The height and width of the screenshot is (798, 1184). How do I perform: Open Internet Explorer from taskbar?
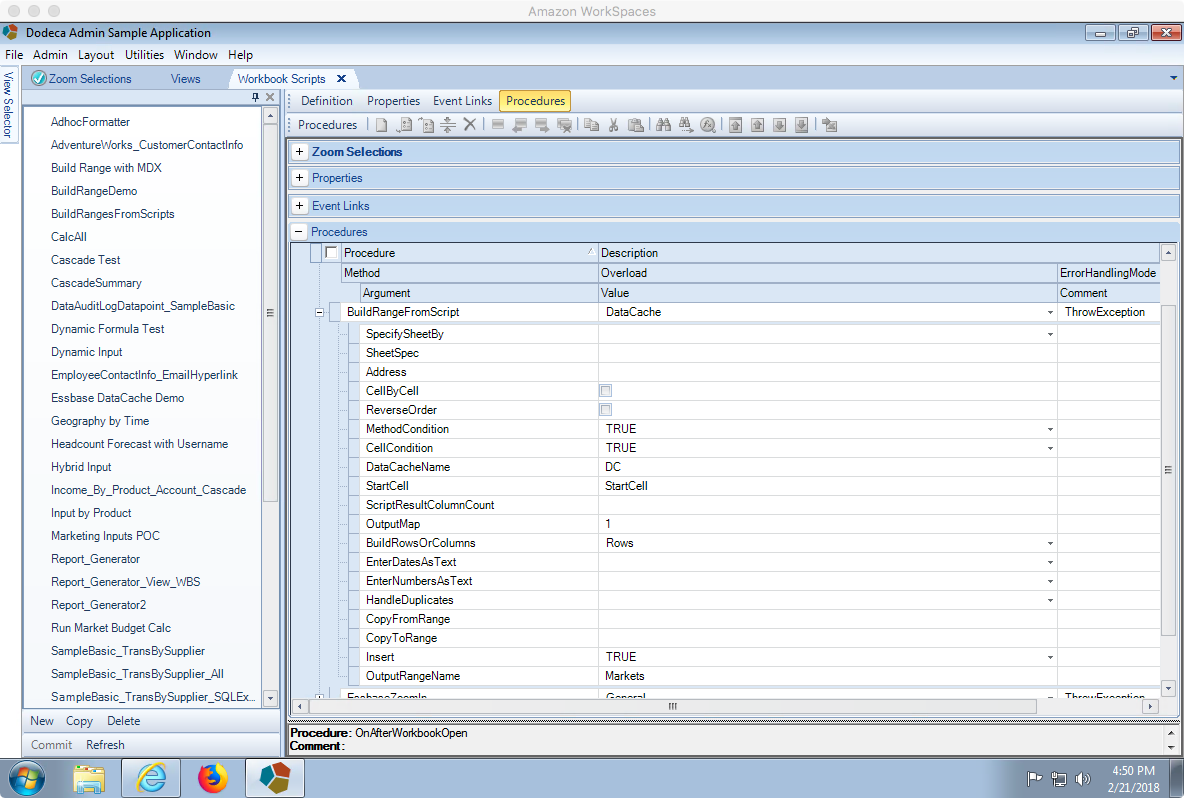click(151, 778)
